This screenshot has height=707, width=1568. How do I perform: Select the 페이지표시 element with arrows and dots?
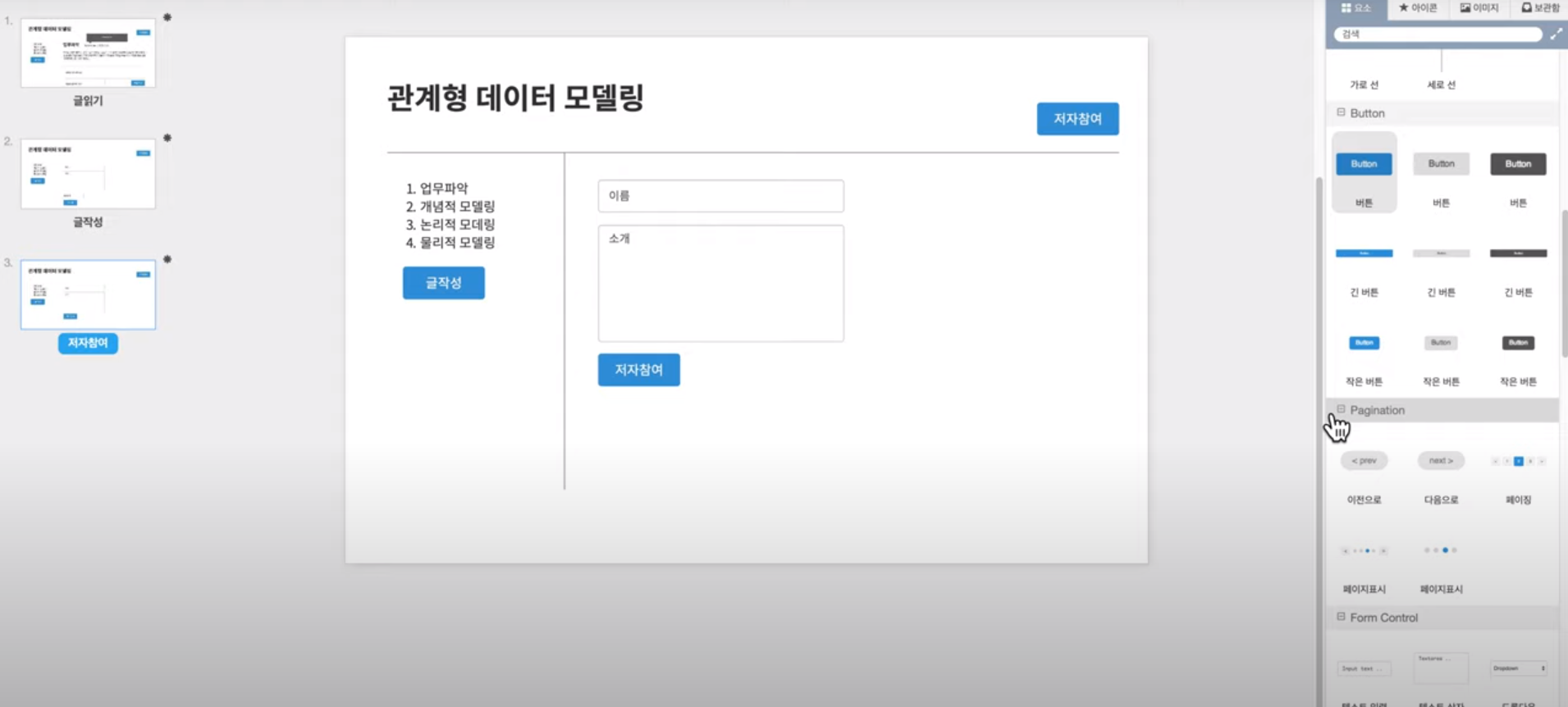pyautogui.click(x=1364, y=551)
